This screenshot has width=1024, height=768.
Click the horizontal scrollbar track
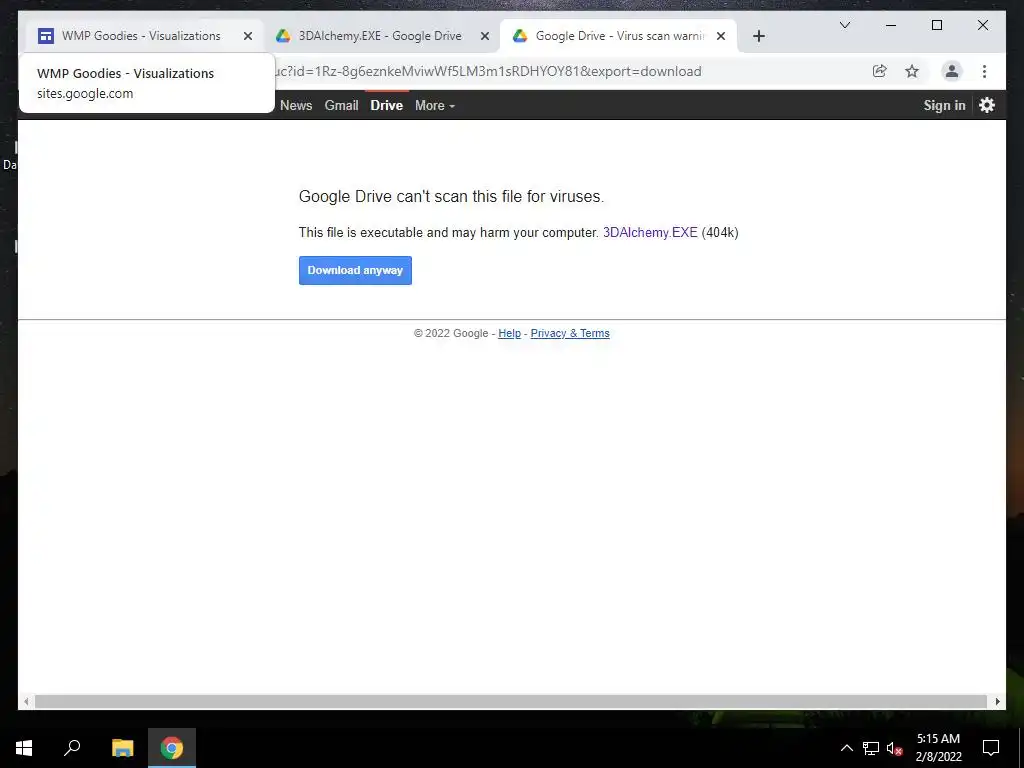pos(511,701)
